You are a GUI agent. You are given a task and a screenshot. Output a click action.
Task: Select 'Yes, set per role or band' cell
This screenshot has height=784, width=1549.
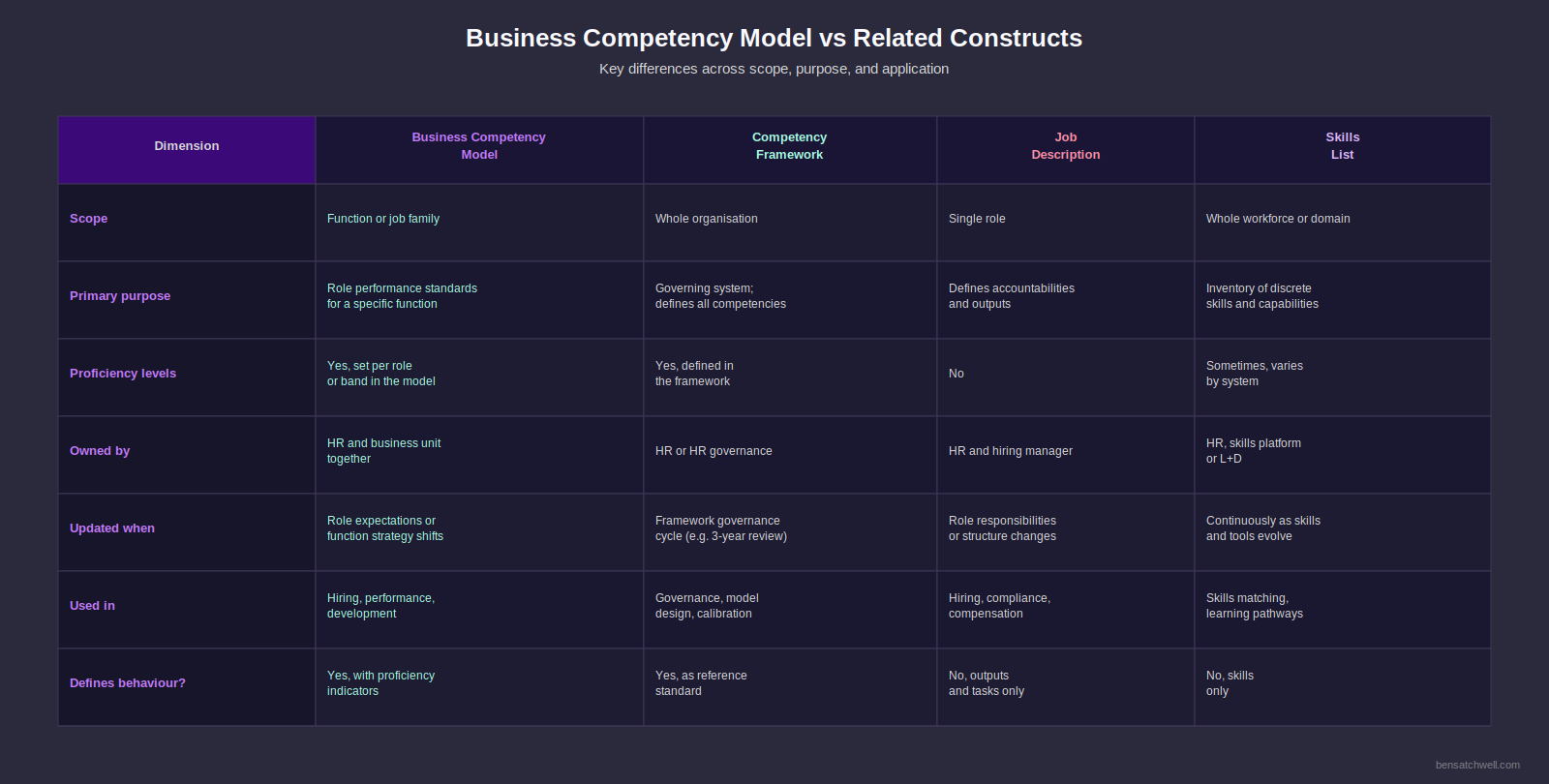tap(479, 377)
